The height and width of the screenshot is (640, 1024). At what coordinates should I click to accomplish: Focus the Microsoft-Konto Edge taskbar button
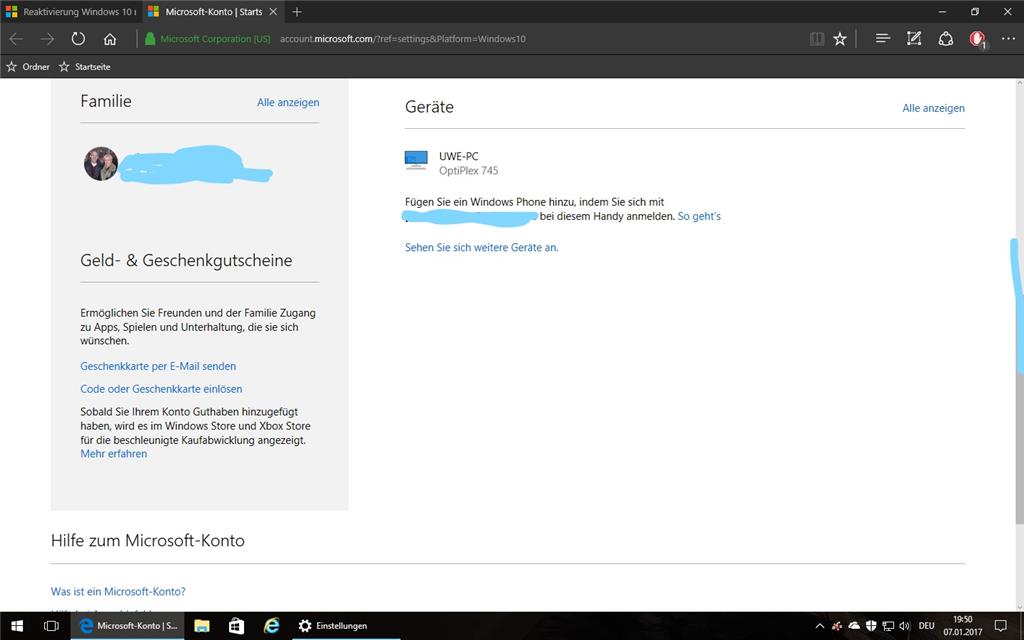coord(127,626)
